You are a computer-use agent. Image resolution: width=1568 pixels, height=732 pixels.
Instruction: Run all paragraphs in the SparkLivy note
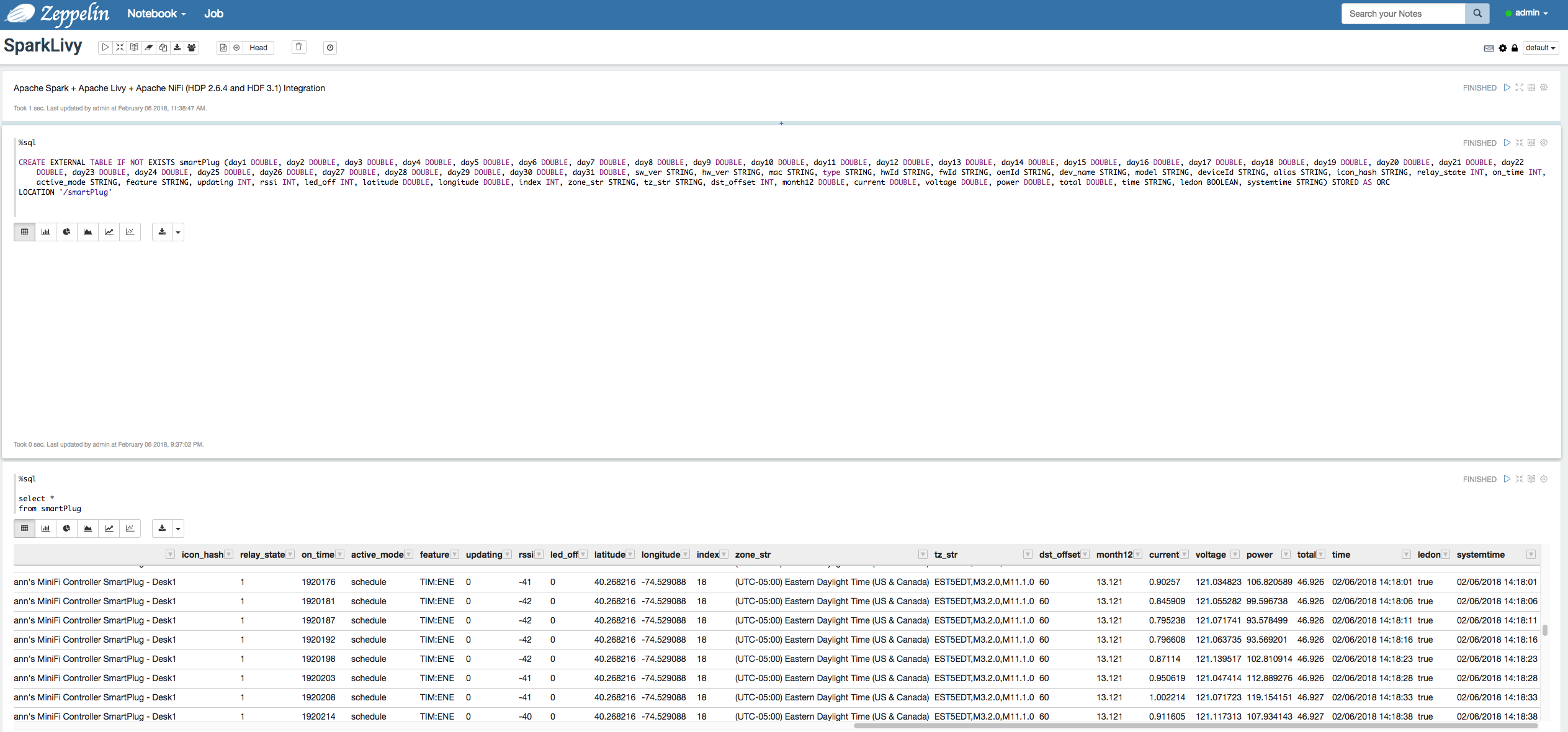click(x=105, y=48)
